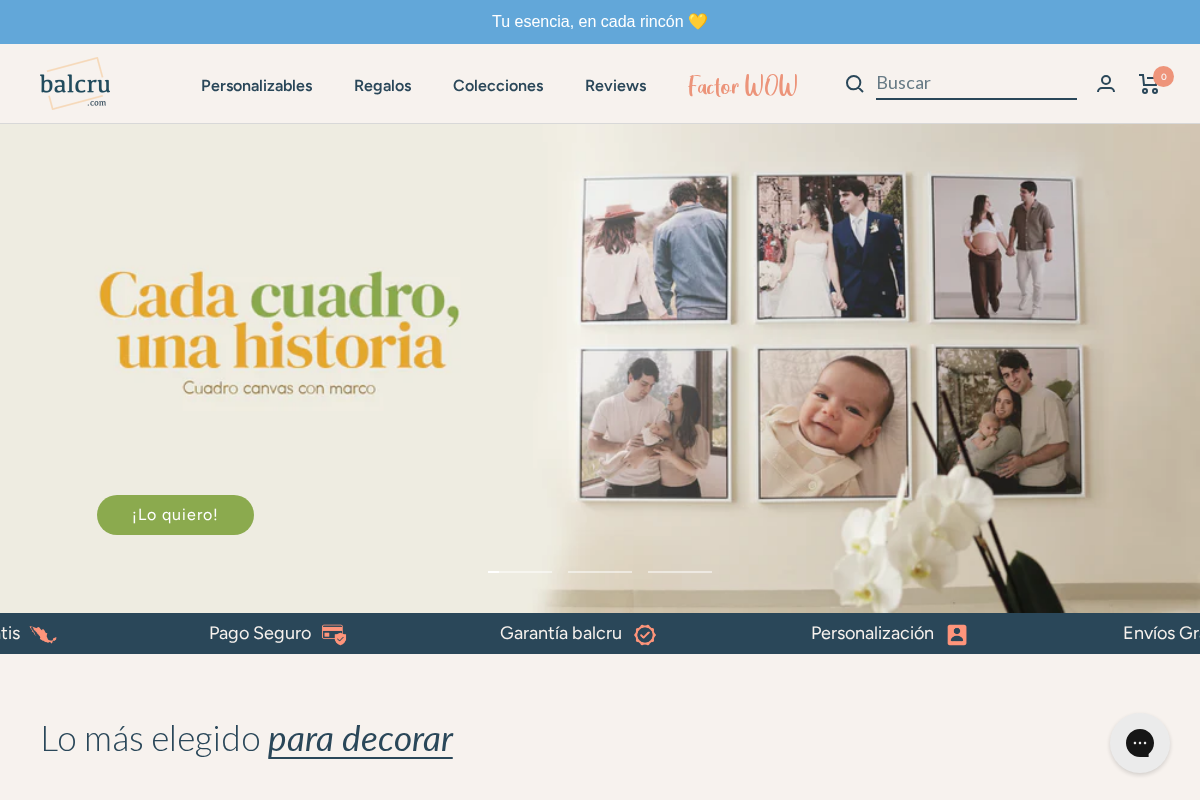The image size is (1200, 800).
Task: Click the ID card icon beside Personalización
Action: click(957, 634)
